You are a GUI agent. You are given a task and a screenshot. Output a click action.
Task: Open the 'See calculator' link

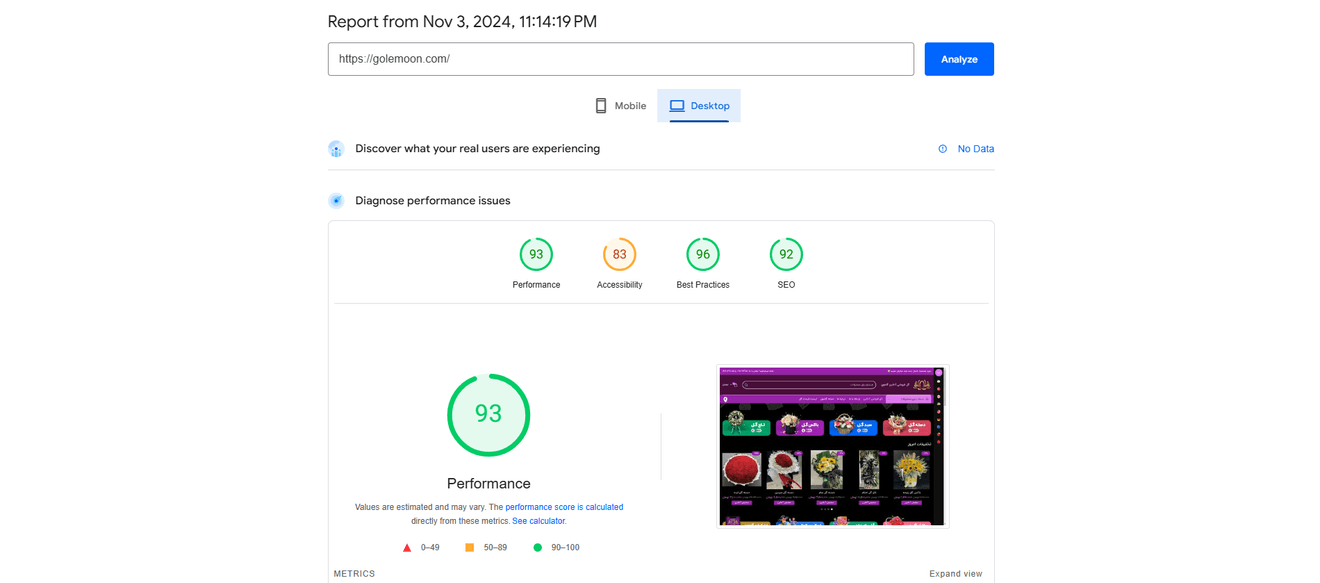(538, 521)
